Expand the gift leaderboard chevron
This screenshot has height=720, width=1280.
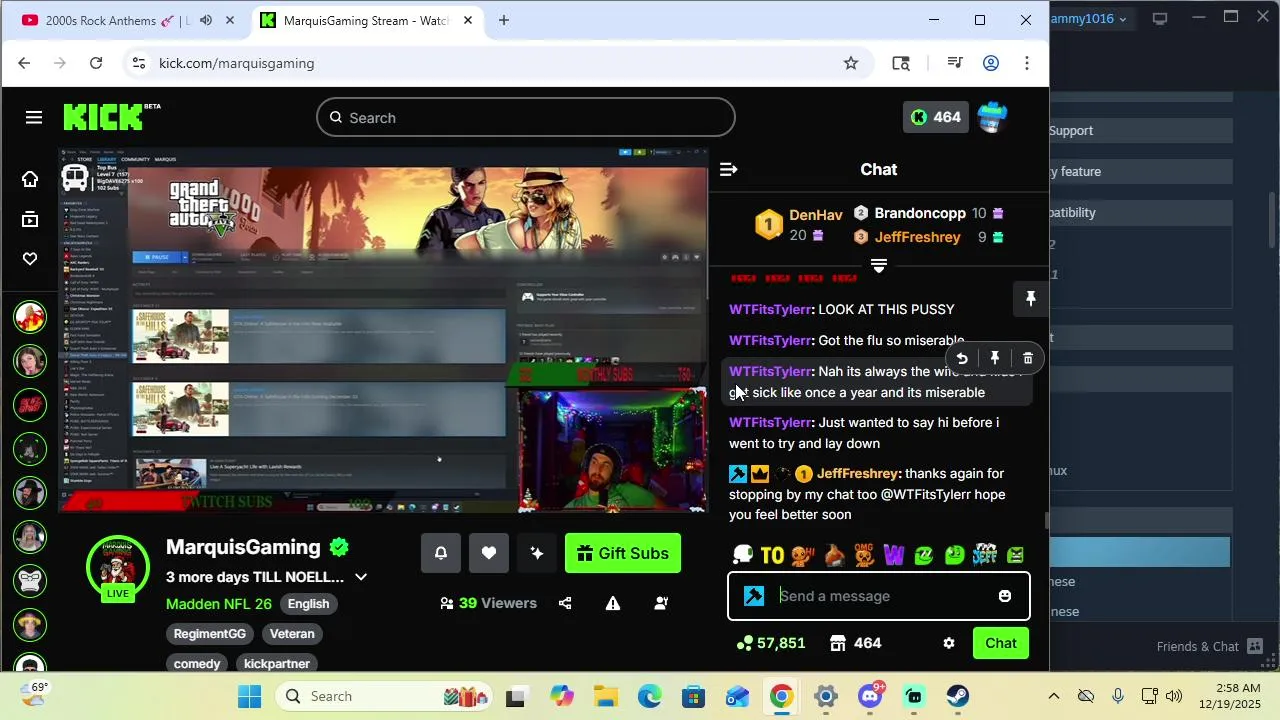point(879,266)
